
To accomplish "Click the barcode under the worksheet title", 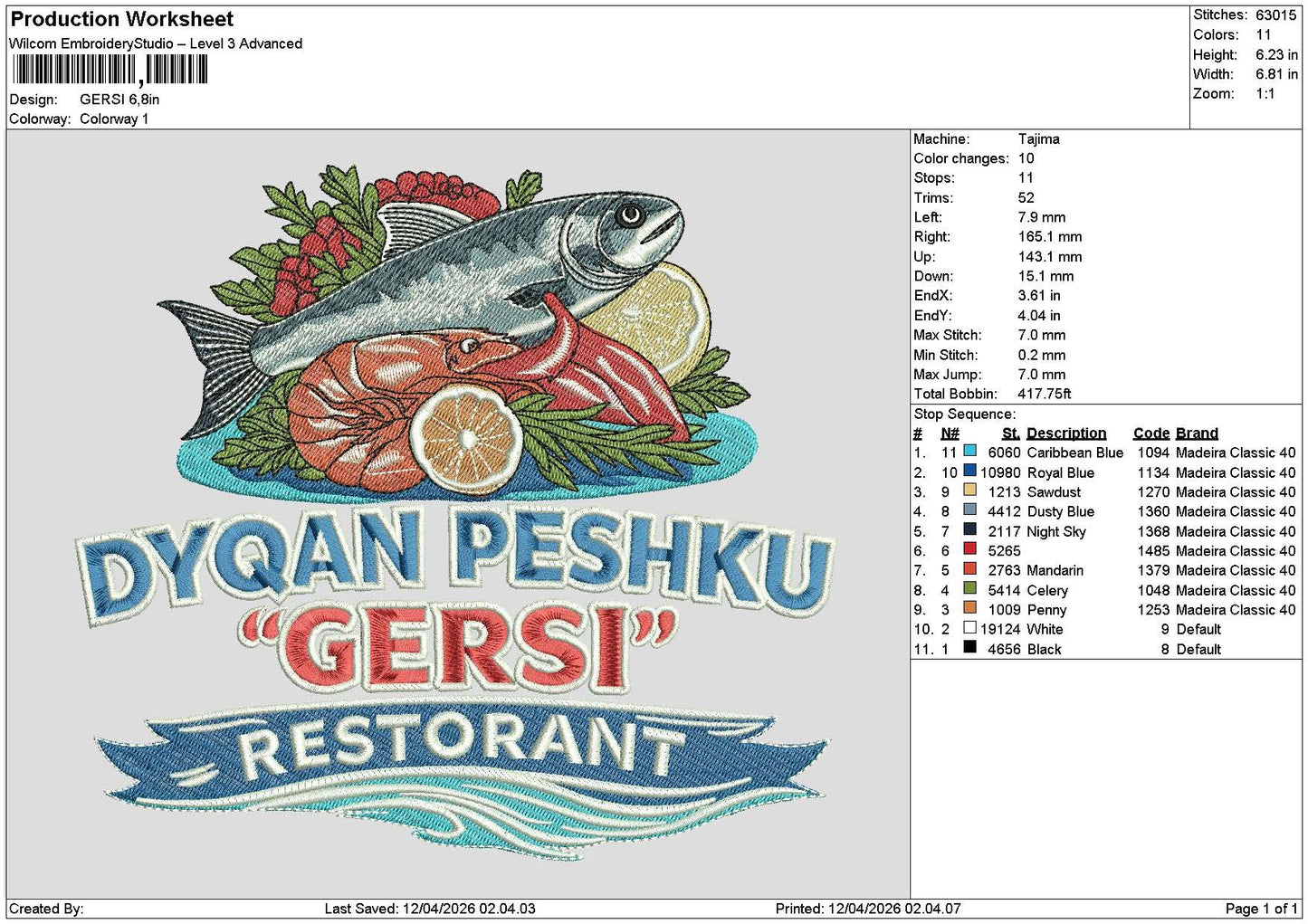I will tap(110, 70).
